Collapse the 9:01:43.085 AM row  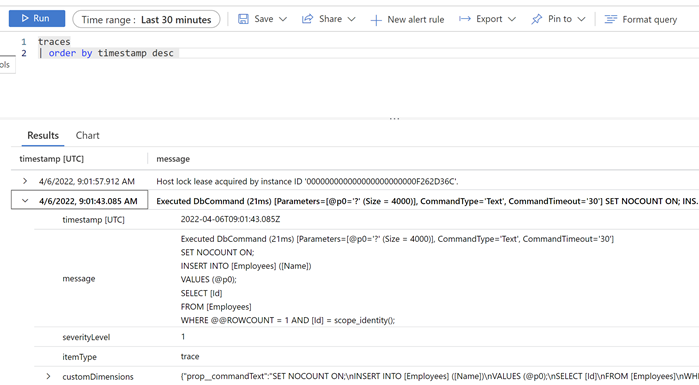[25, 201]
